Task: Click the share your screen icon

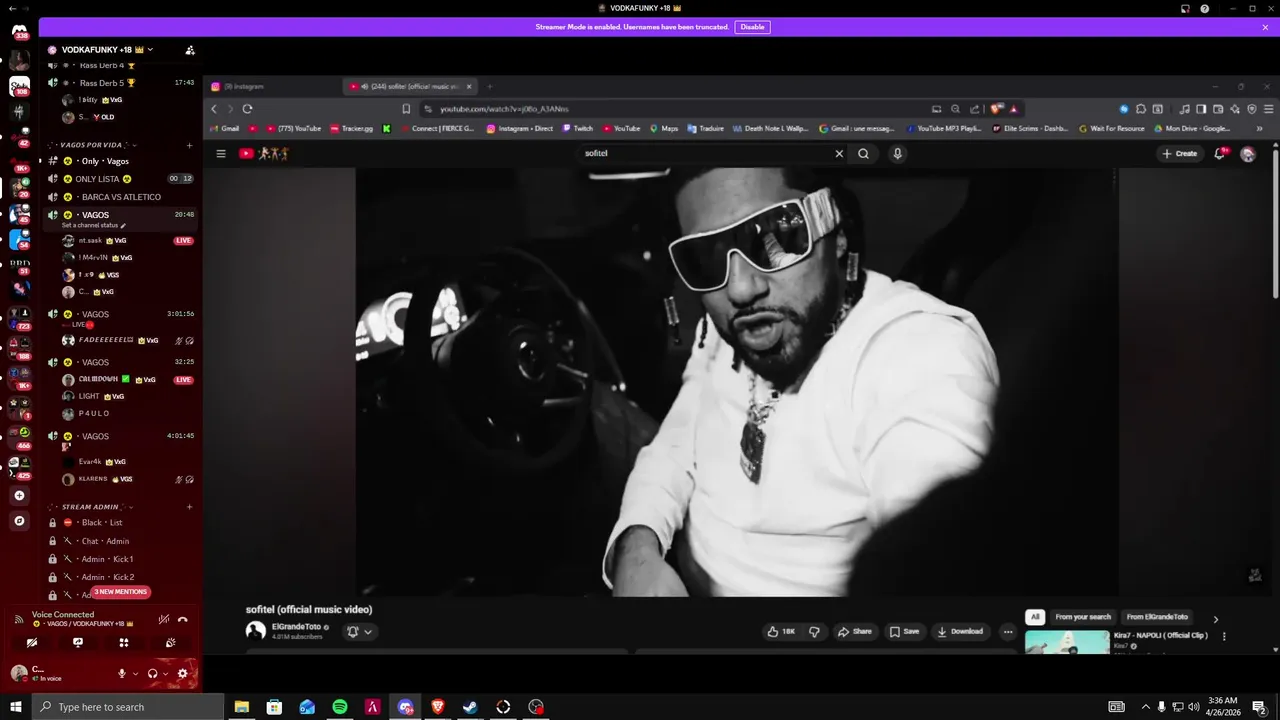Action: pos(78,643)
